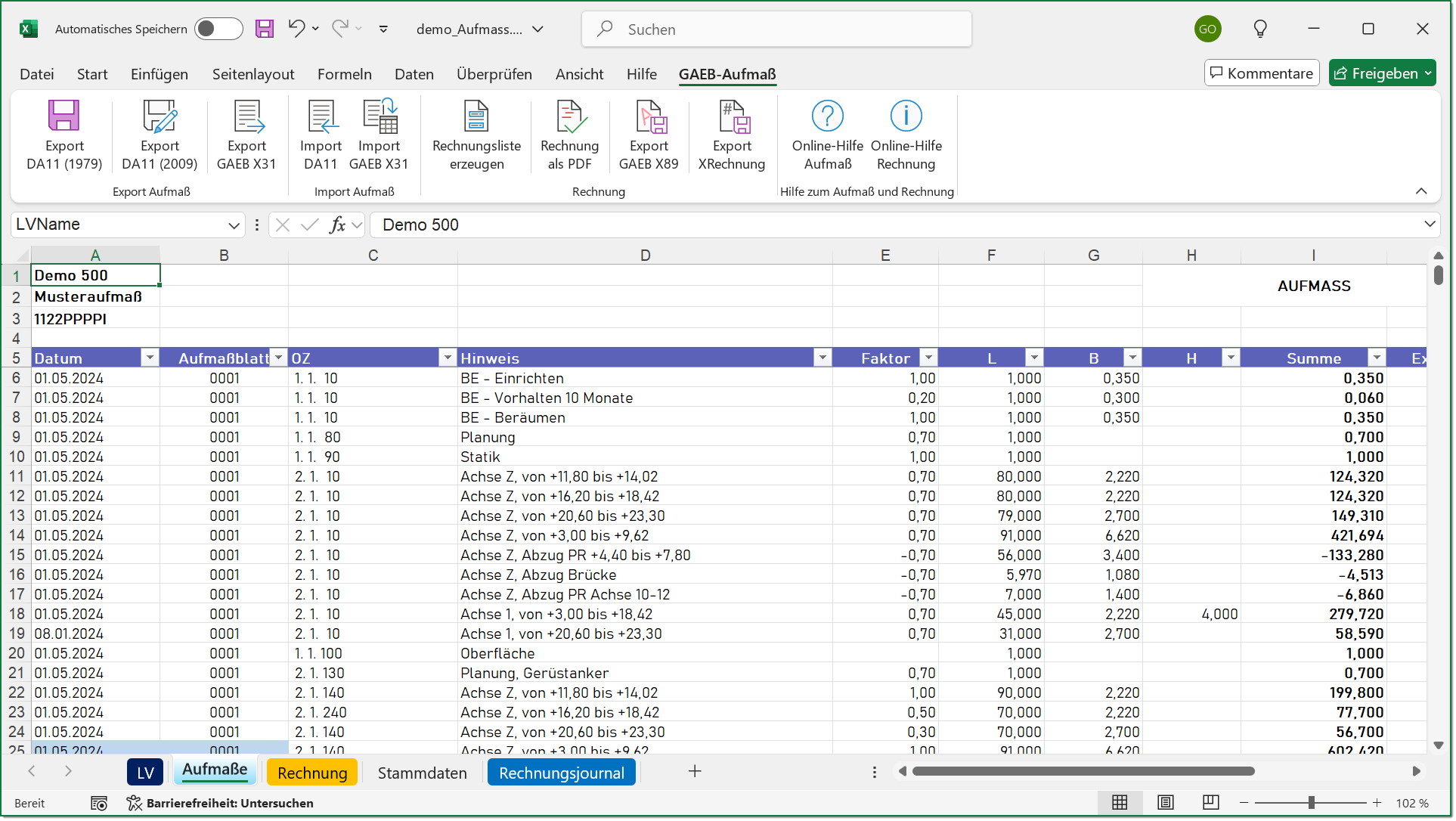Collapse the ribbon using the chevron
Image resolution: width=1456 pixels, height=821 pixels.
coord(1422,191)
